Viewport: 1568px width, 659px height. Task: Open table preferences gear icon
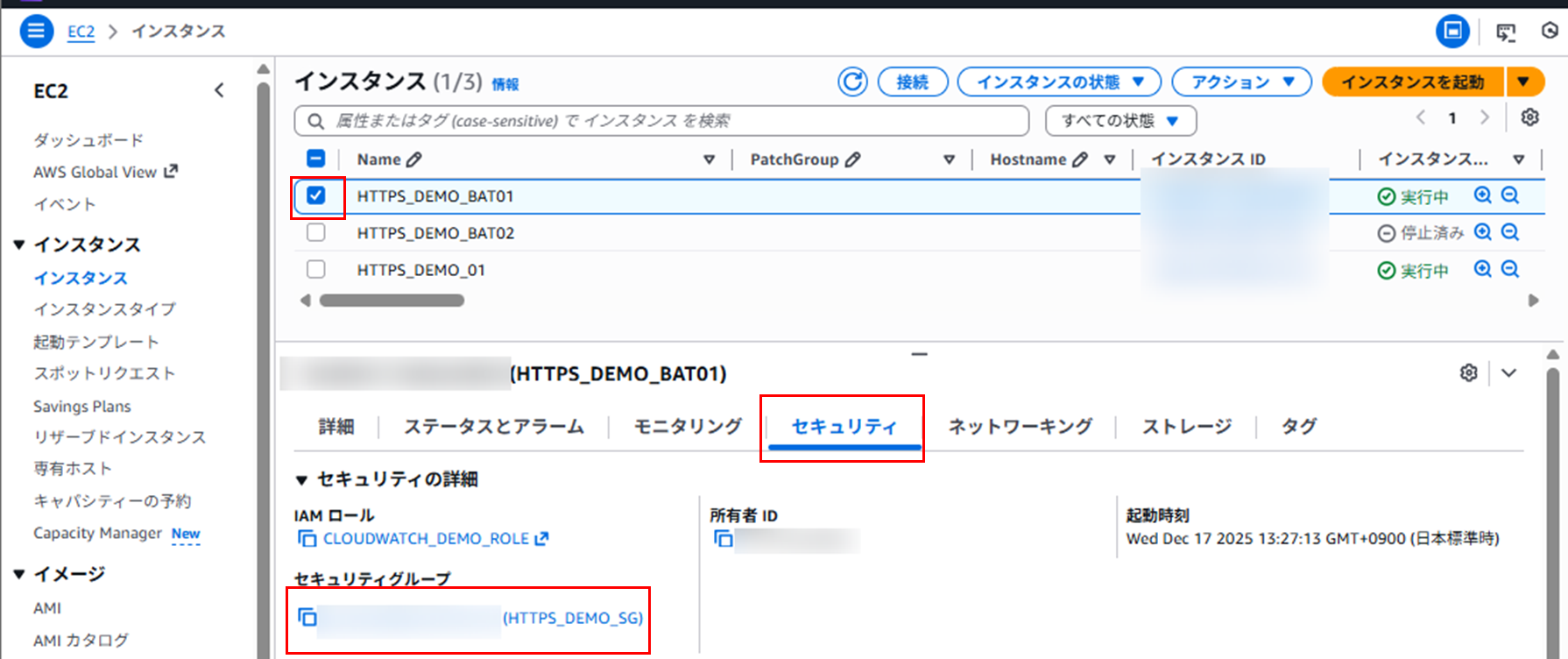1529,117
